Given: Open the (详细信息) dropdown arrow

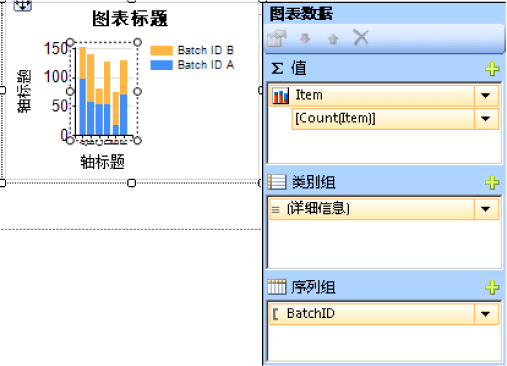Looking at the screenshot, I should pyautogui.click(x=486, y=209).
